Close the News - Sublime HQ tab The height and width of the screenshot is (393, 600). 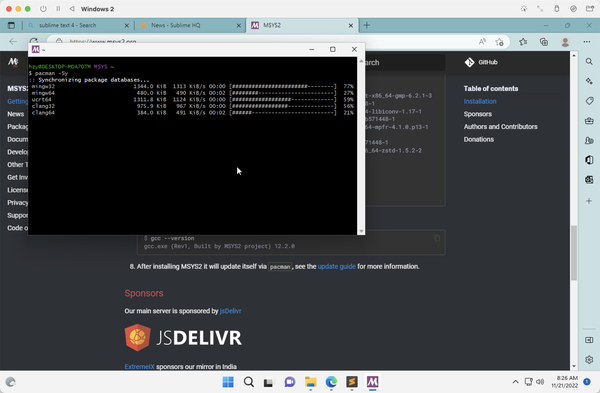point(239,26)
